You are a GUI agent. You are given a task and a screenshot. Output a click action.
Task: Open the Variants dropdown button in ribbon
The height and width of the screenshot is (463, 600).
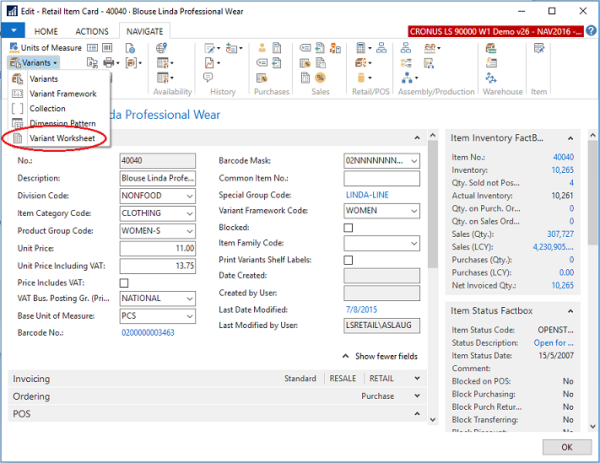point(34,62)
